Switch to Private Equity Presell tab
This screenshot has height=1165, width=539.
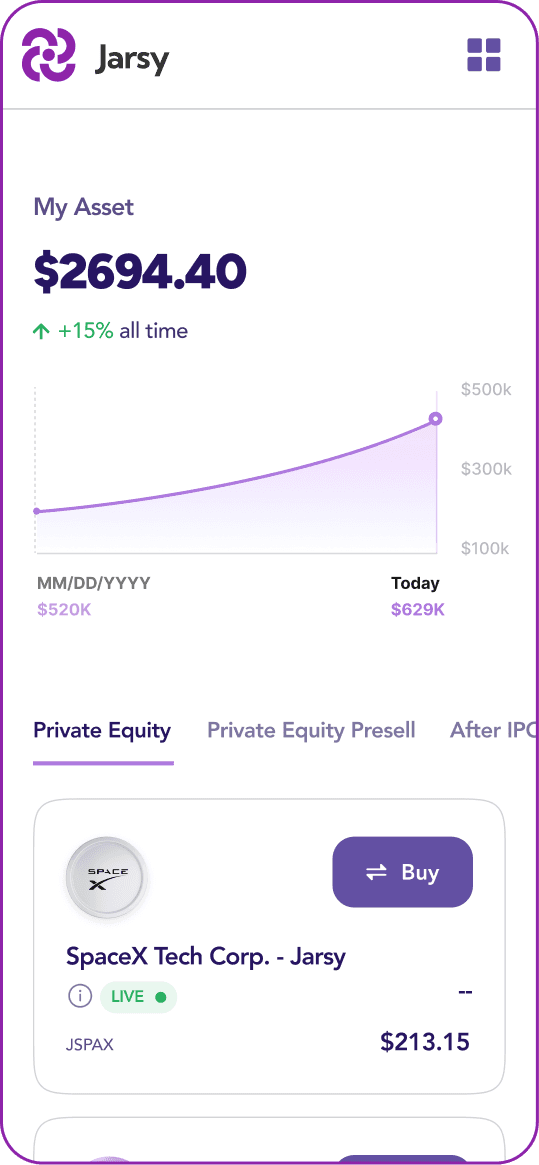tap(311, 730)
